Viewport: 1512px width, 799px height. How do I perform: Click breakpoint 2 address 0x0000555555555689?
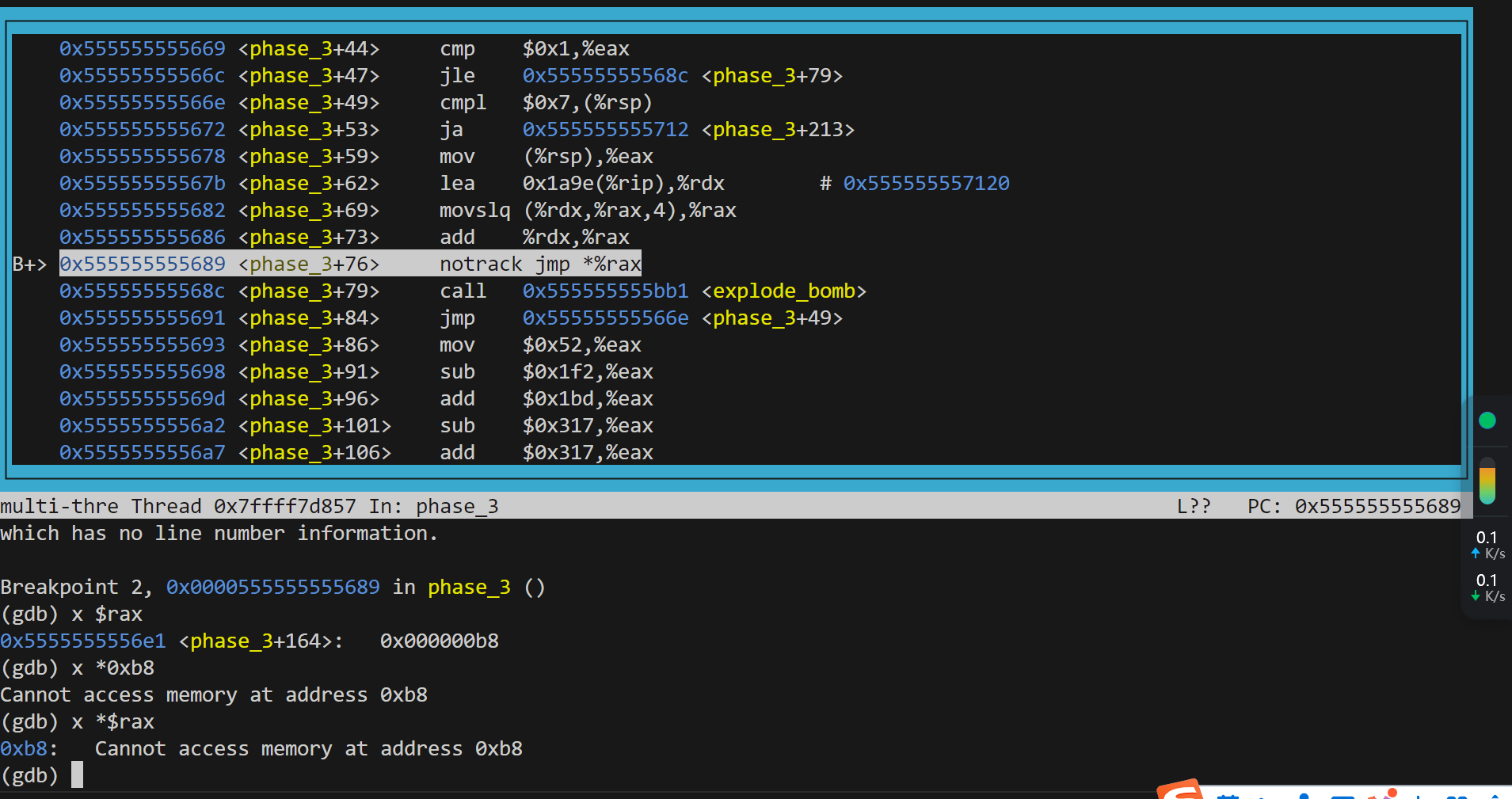272,588
